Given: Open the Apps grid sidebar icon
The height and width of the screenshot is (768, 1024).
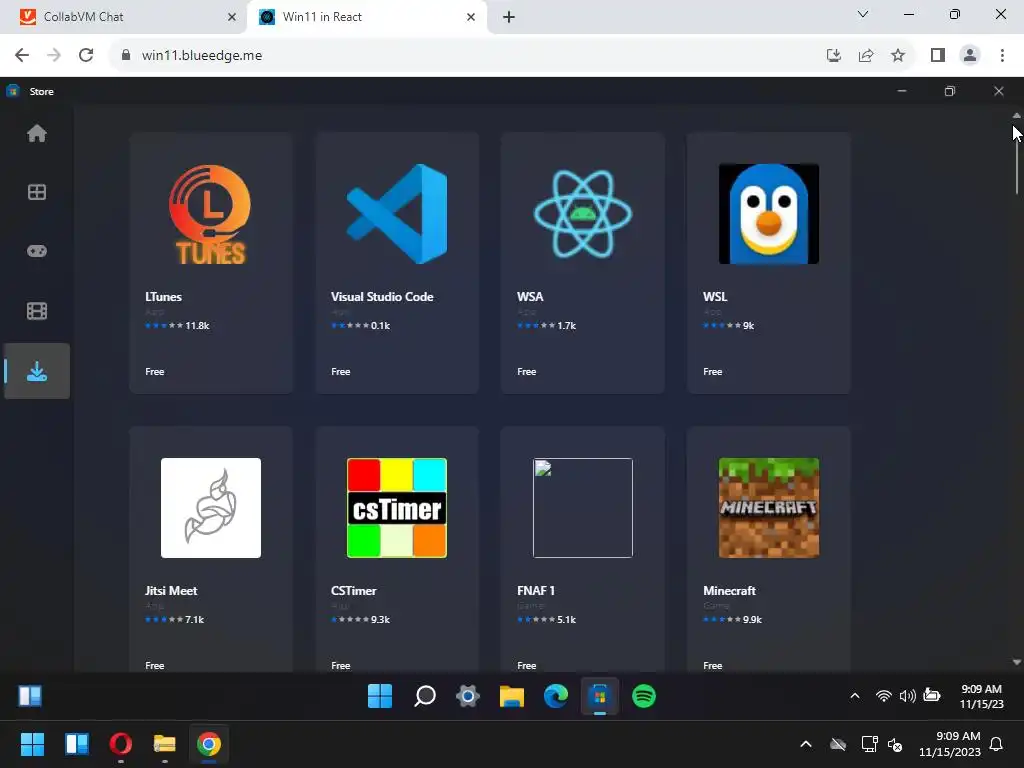Looking at the screenshot, I should click(37, 192).
